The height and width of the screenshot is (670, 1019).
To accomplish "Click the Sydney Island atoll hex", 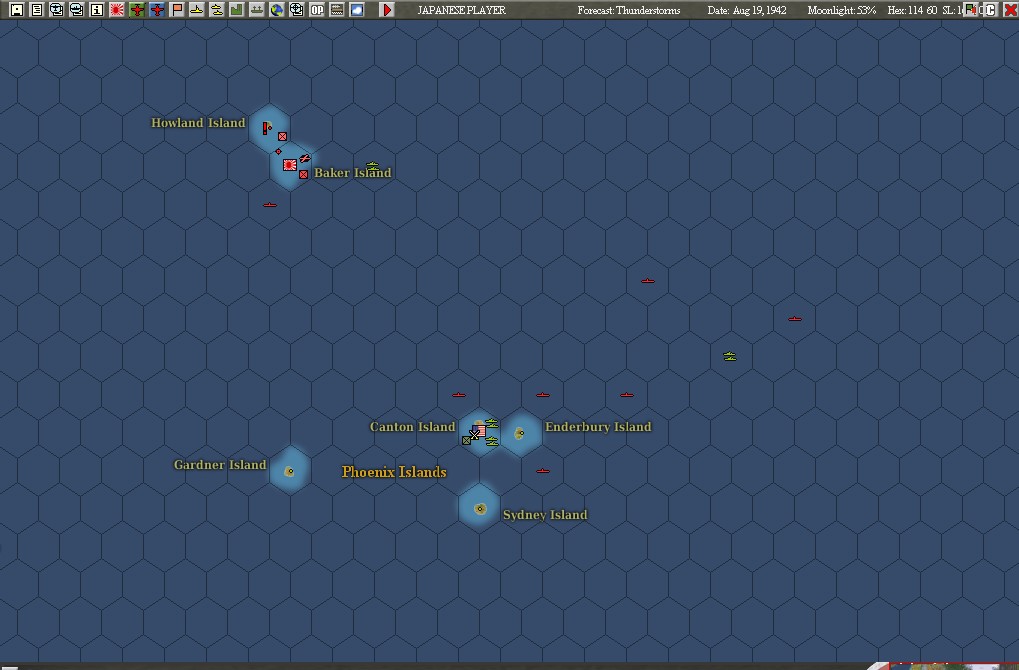I will [480, 508].
